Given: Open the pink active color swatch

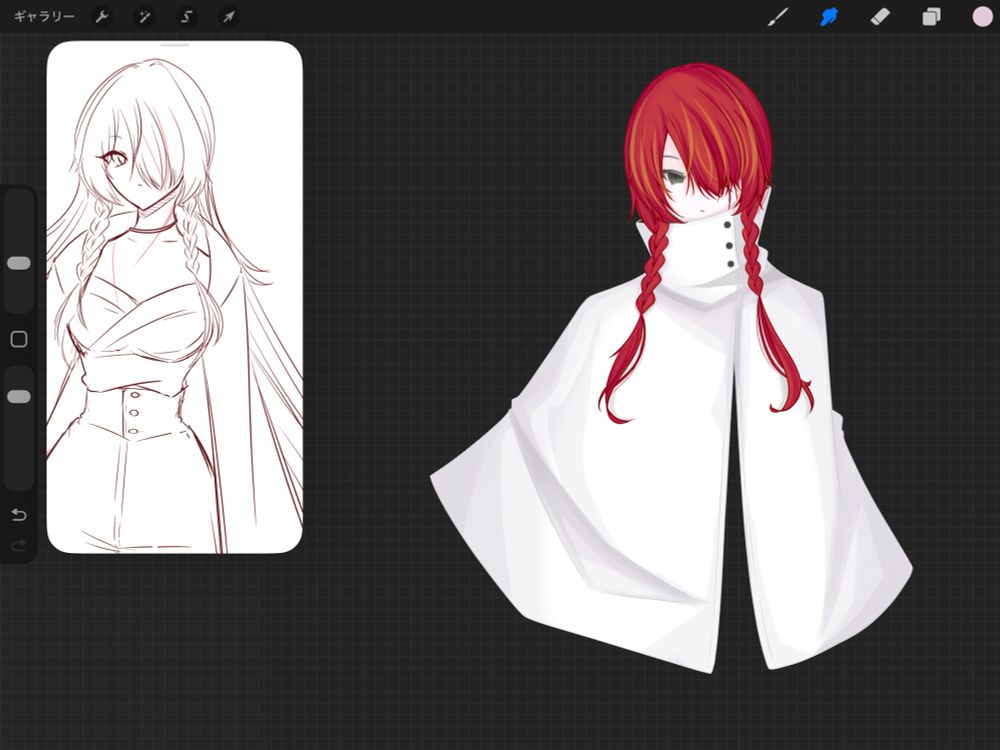Looking at the screenshot, I should pyautogui.click(x=981, y=17).
